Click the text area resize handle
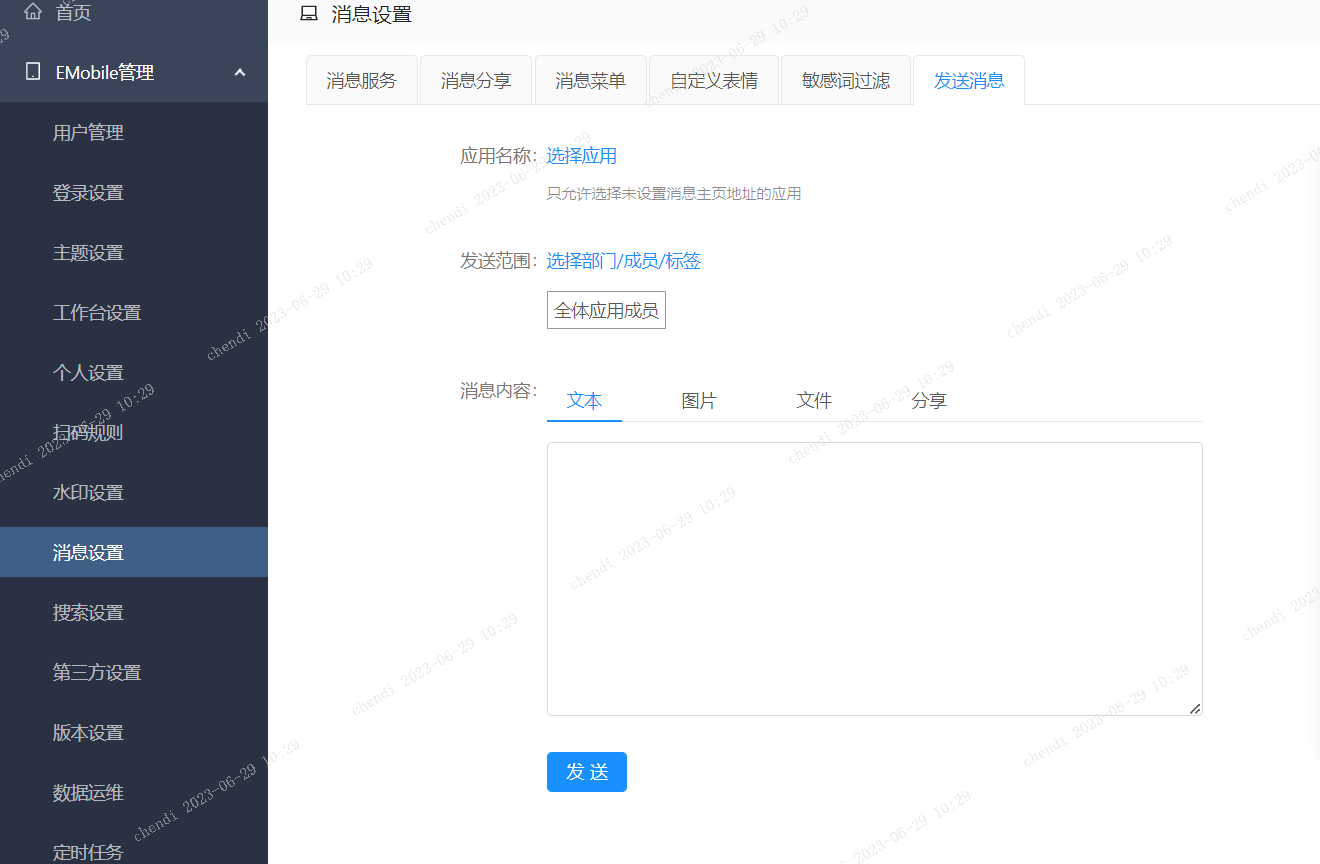This screenshot has height=864, width=1320. point(1195,709)
